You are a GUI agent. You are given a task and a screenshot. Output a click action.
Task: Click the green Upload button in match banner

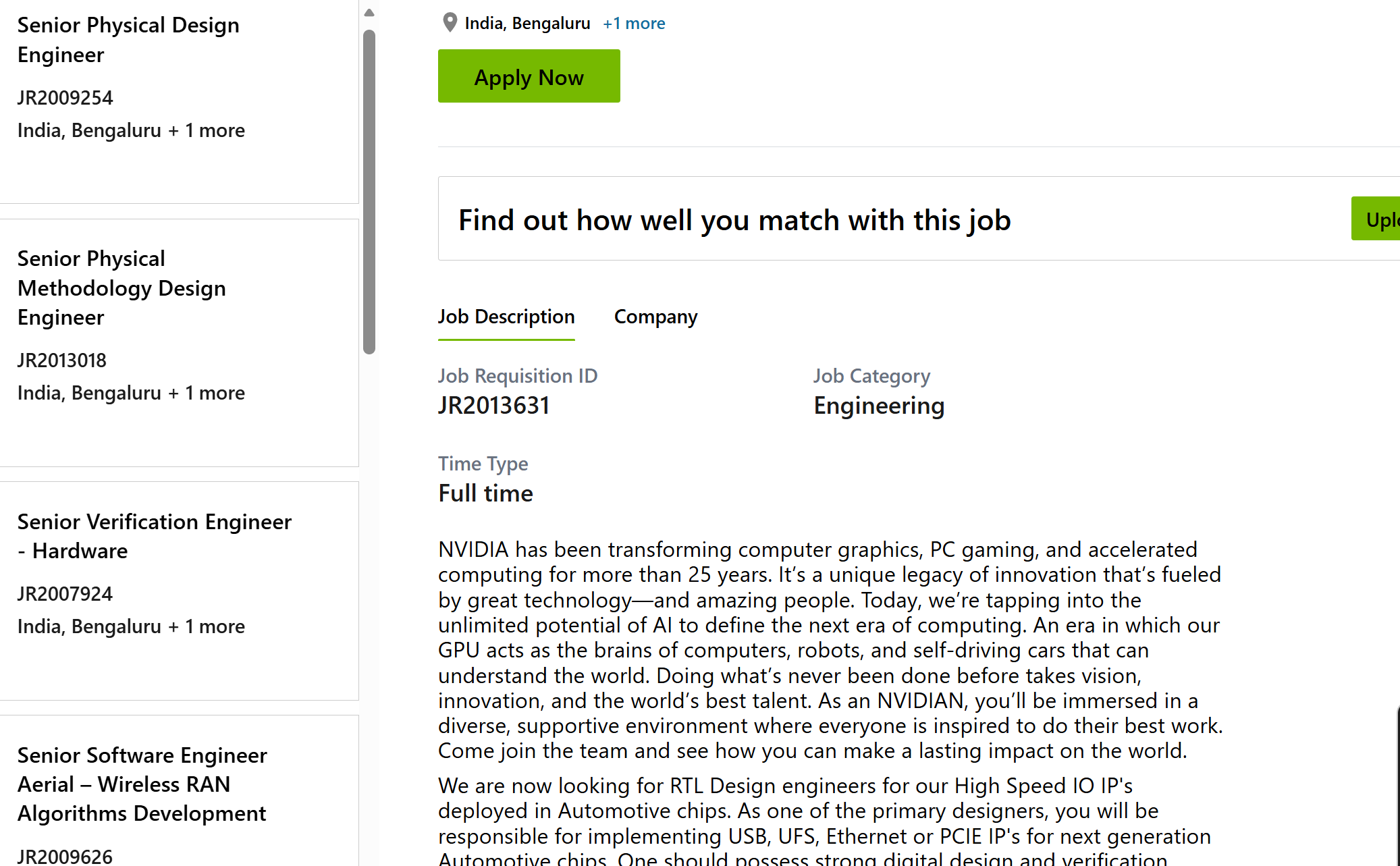[x=1378, y=219]
